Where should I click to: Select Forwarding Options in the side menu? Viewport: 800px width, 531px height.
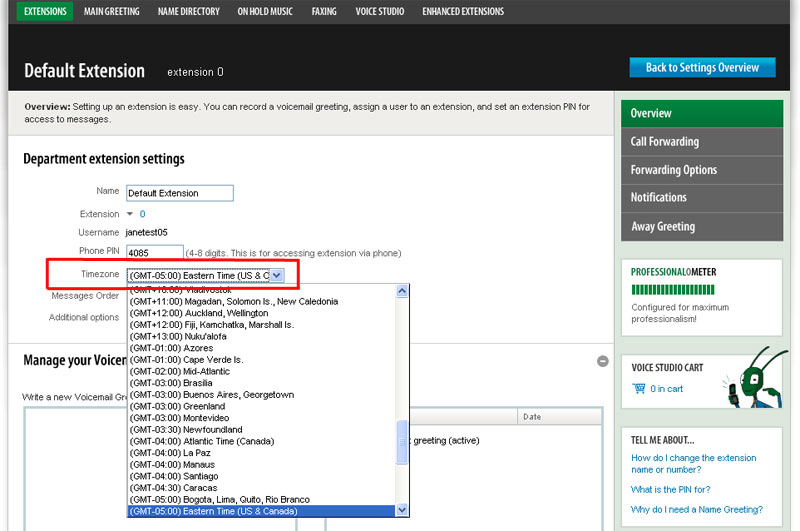(x=702, y=170)
